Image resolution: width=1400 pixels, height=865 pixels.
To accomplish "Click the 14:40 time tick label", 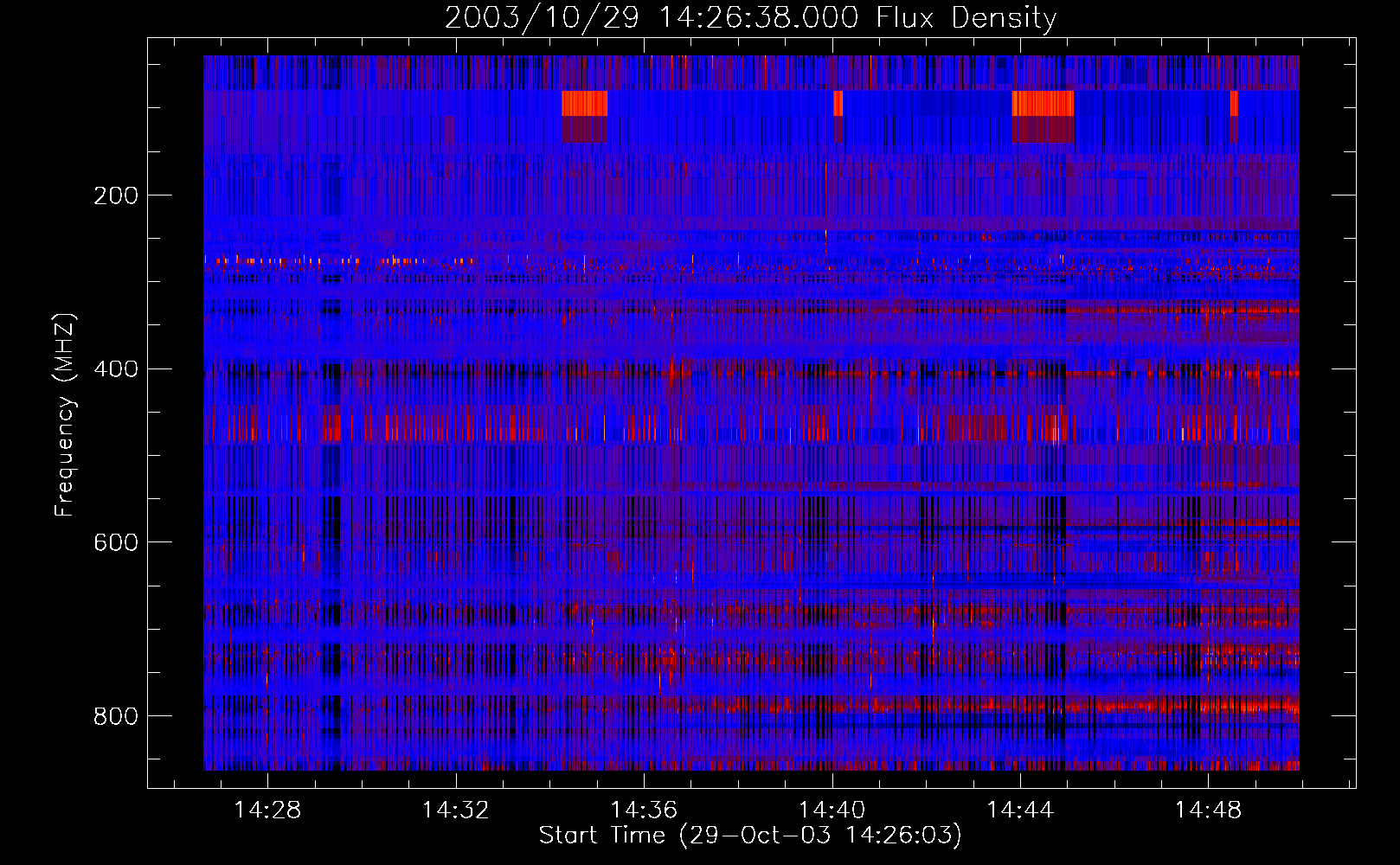I will (x=832, y=811).
